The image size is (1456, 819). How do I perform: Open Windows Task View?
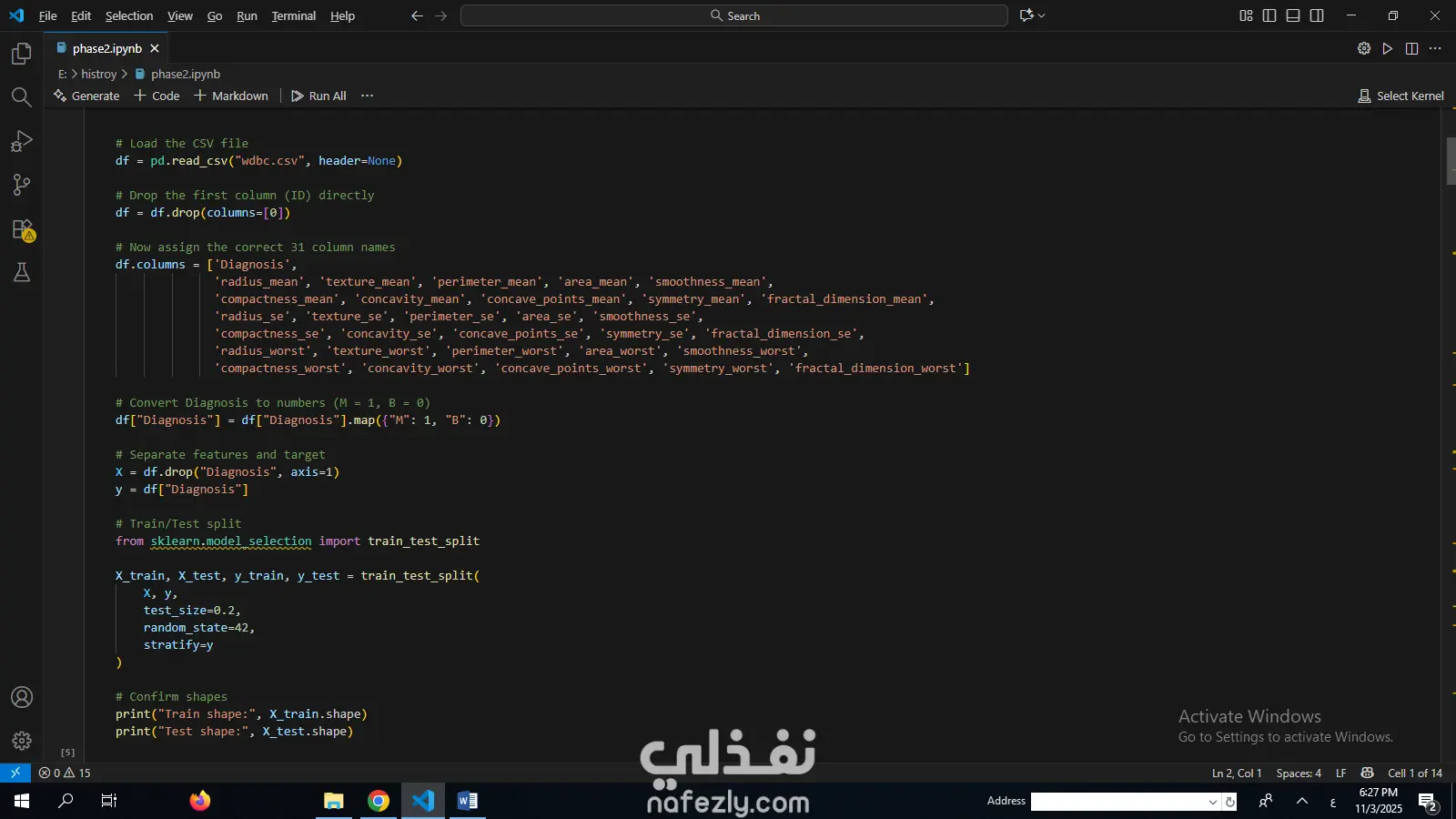pyautogui.click(x=109, y=801)
